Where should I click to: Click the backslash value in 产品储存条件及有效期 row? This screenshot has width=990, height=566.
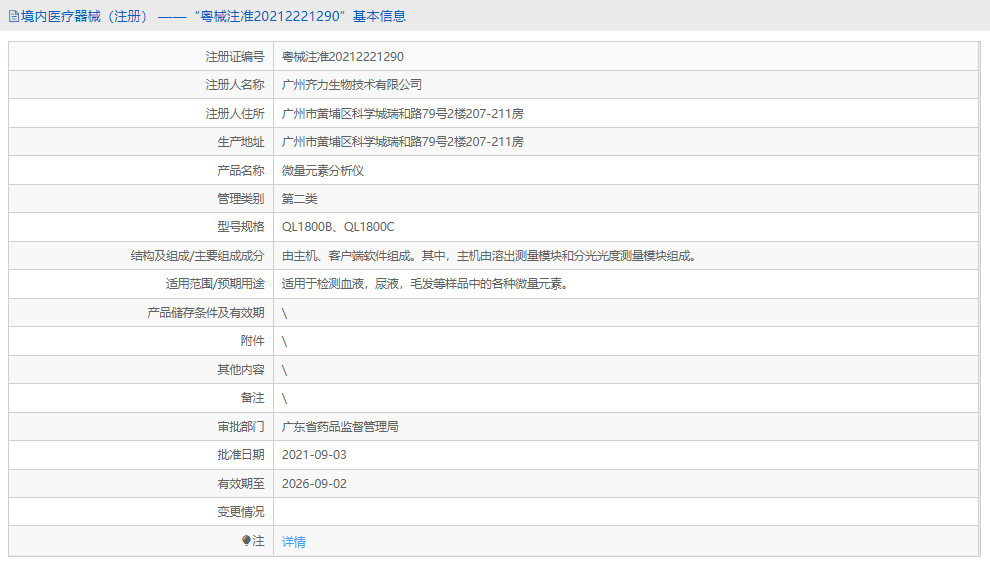284,313
